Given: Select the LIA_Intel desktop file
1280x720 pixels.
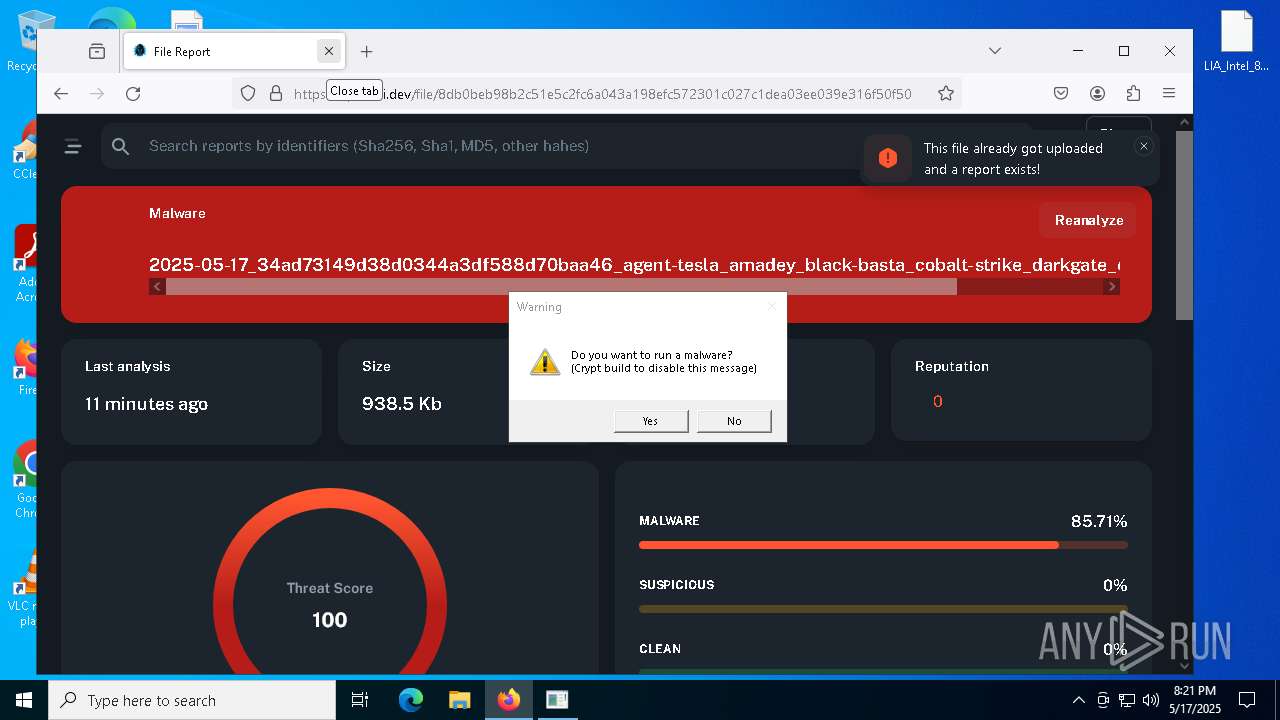Looking at the screenshot, I should tap(1236, 42).
